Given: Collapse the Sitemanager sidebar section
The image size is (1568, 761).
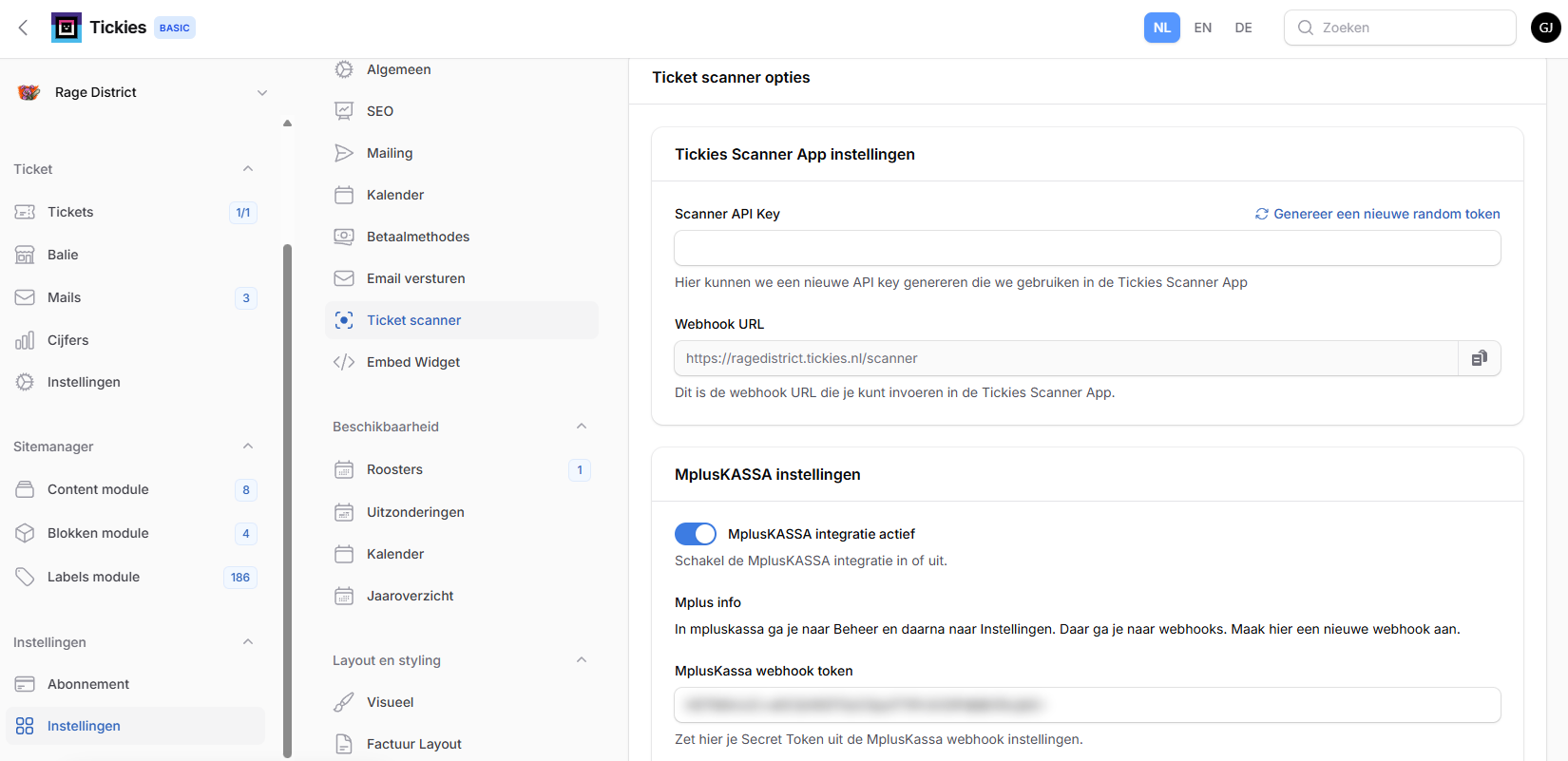Looking at the screenshot, I should pyautogui.click(x=248, y=447).
